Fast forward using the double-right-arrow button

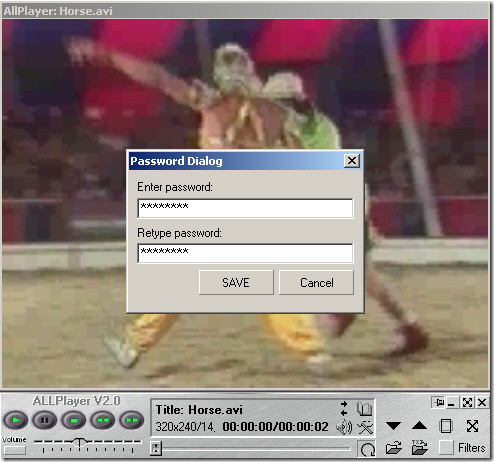(132, 420)
